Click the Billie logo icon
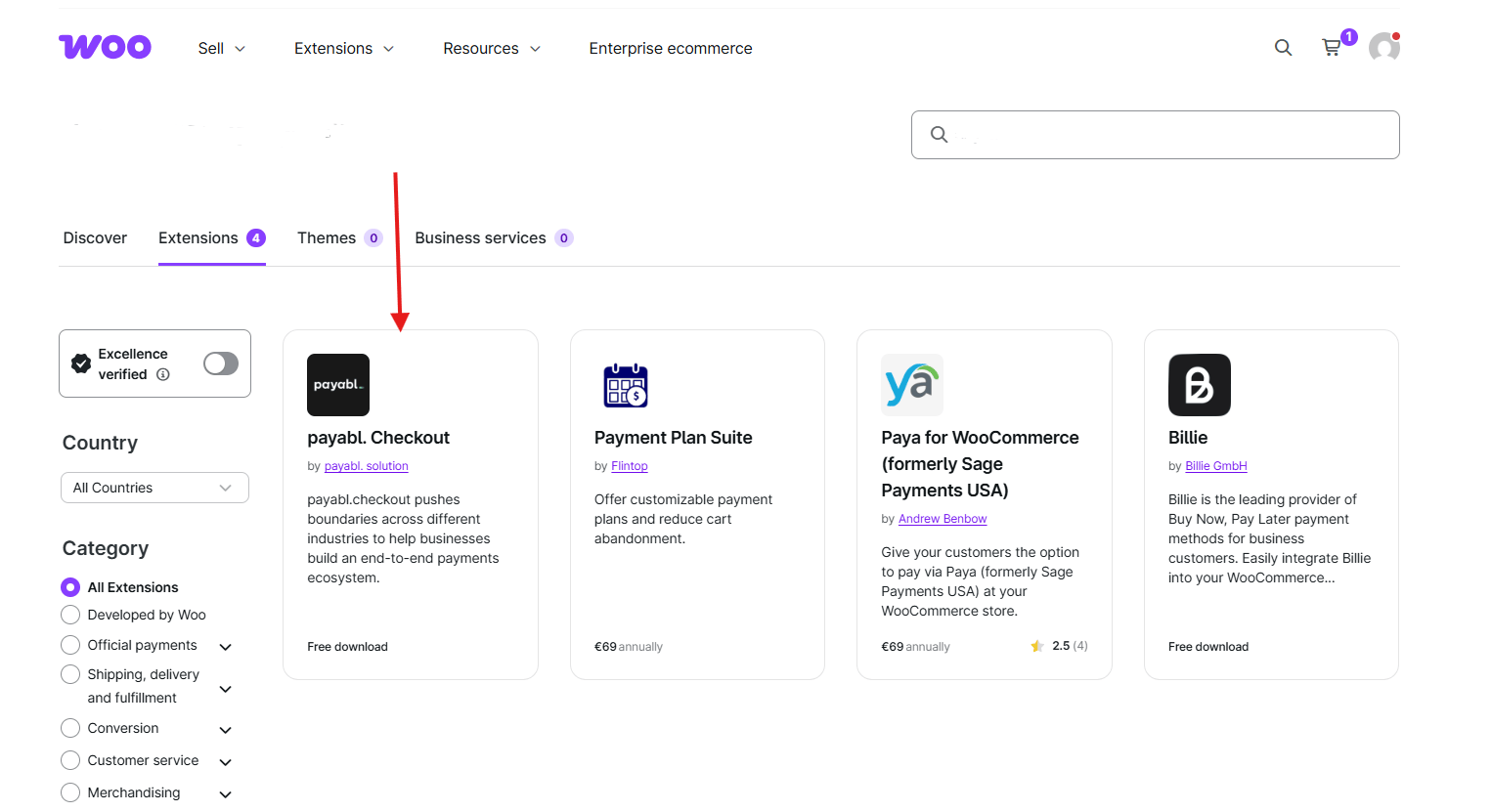Screen dimensions: 1492x812 click(1200, 385)
